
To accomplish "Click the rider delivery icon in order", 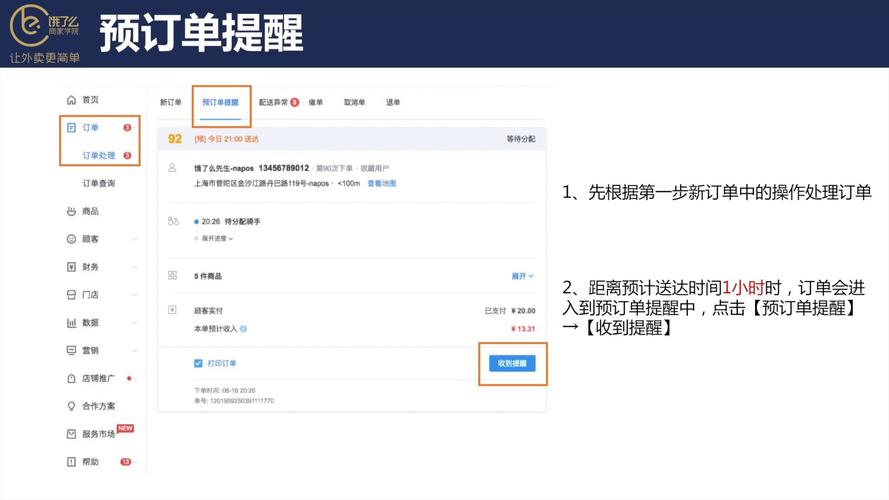I will point(173,221).
